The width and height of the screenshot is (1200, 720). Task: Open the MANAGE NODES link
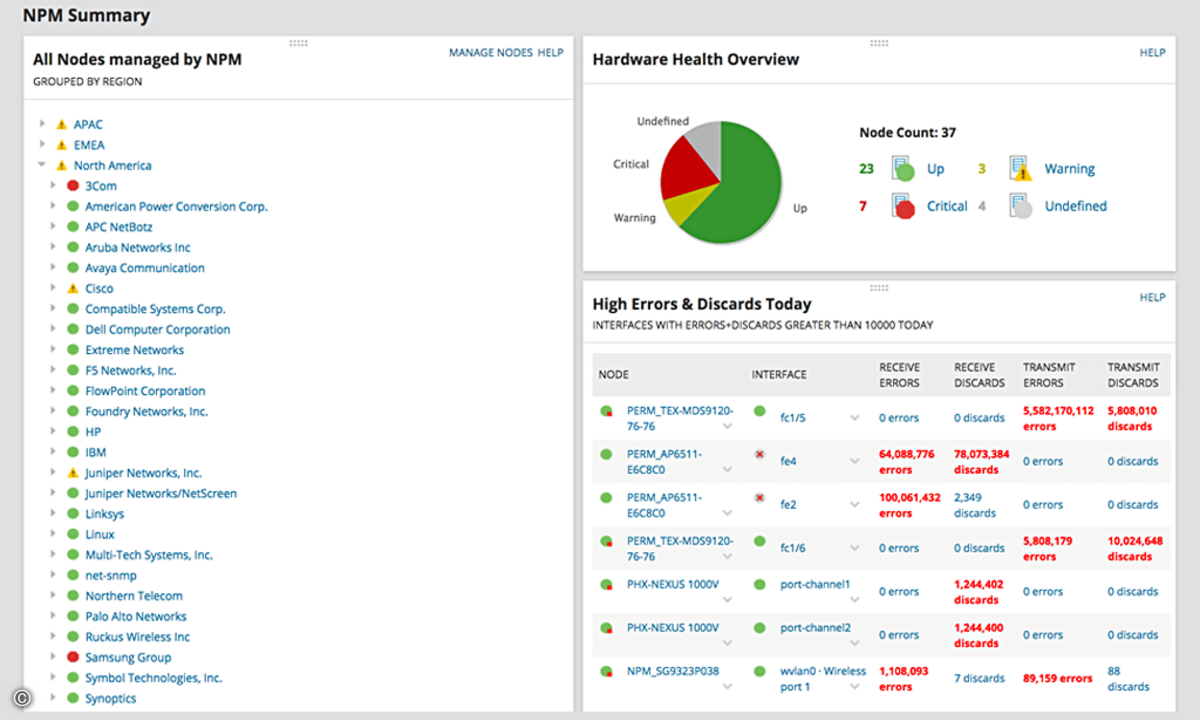click(490, 52)
